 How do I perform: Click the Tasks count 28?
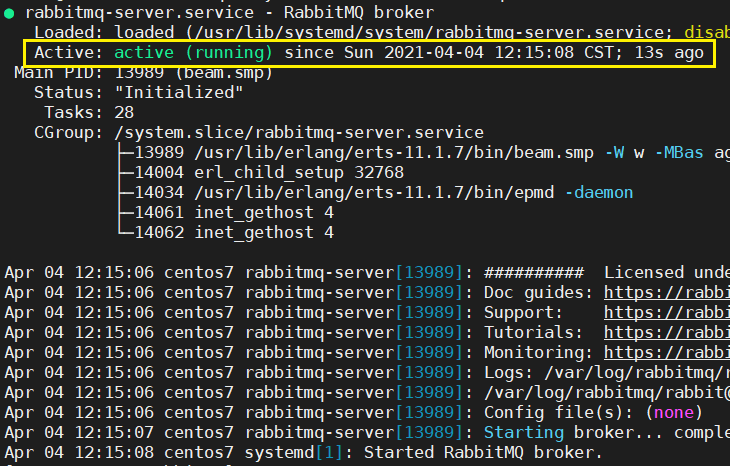point(124,112)
